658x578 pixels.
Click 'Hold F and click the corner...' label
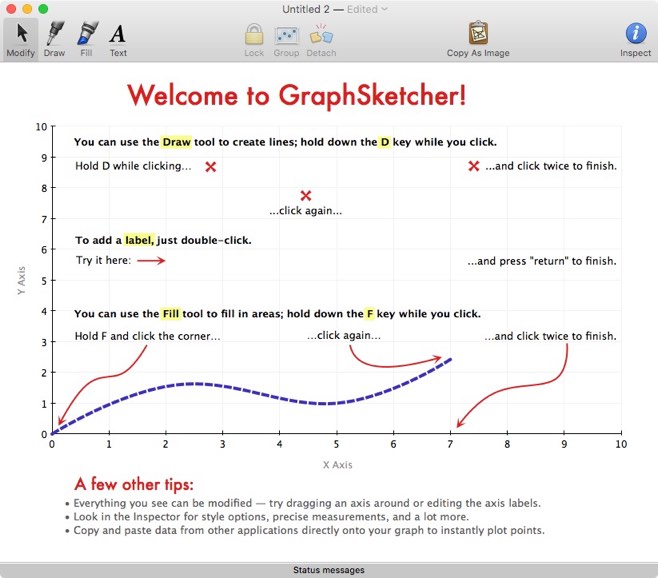[x=147, y=336]
